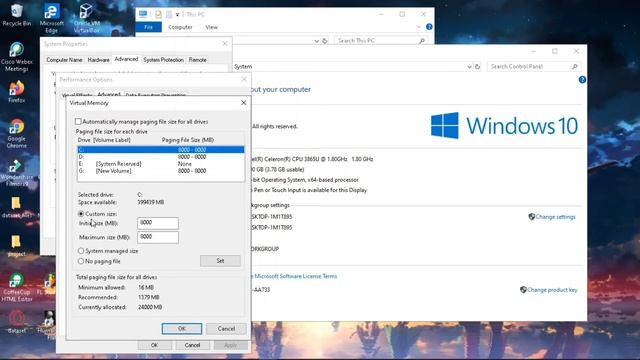
Task: Open the View ribbon tab
Action: 211,27
